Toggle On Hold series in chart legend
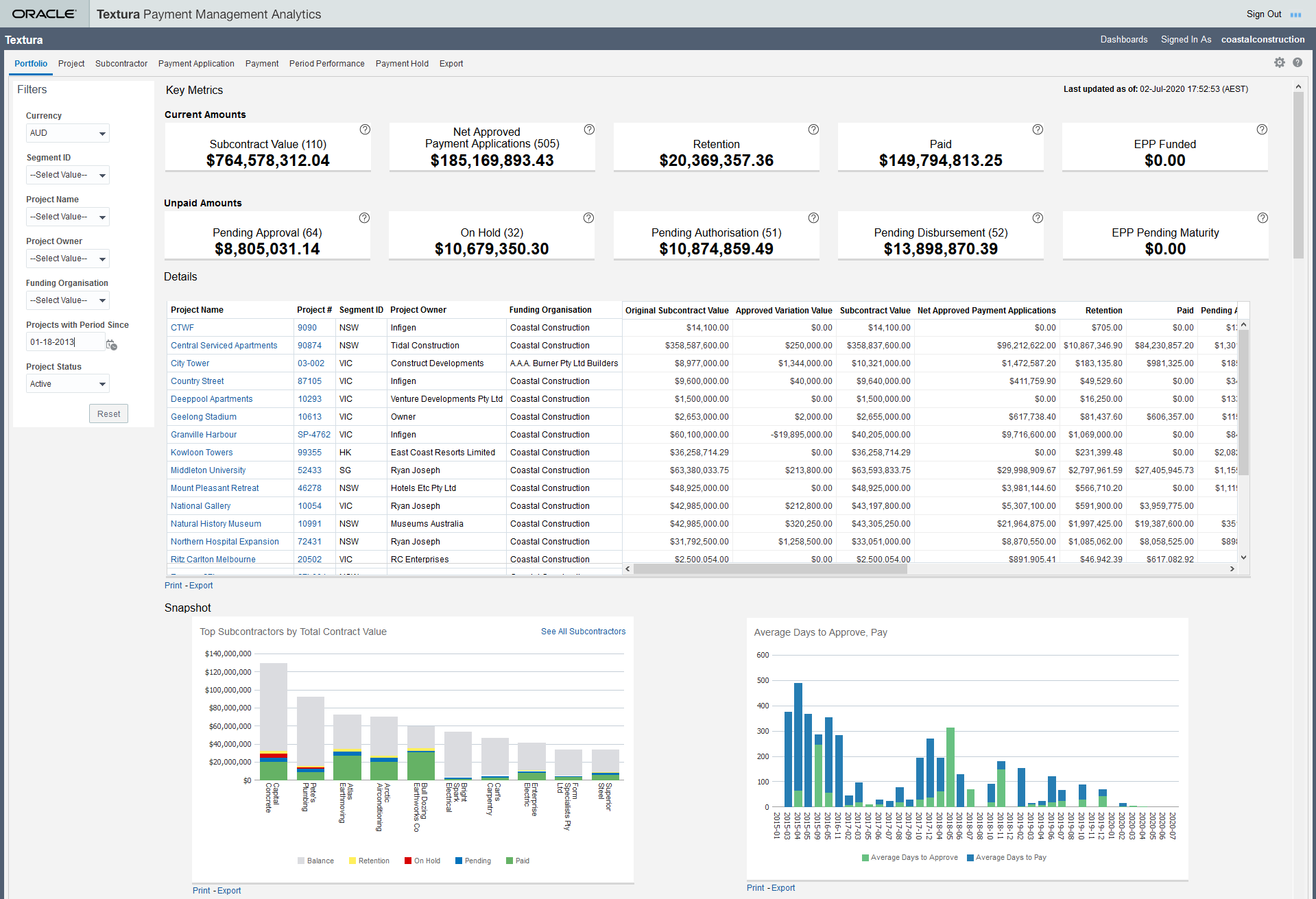Screen dimensions: 1316x899 click(x=422, y=861)
